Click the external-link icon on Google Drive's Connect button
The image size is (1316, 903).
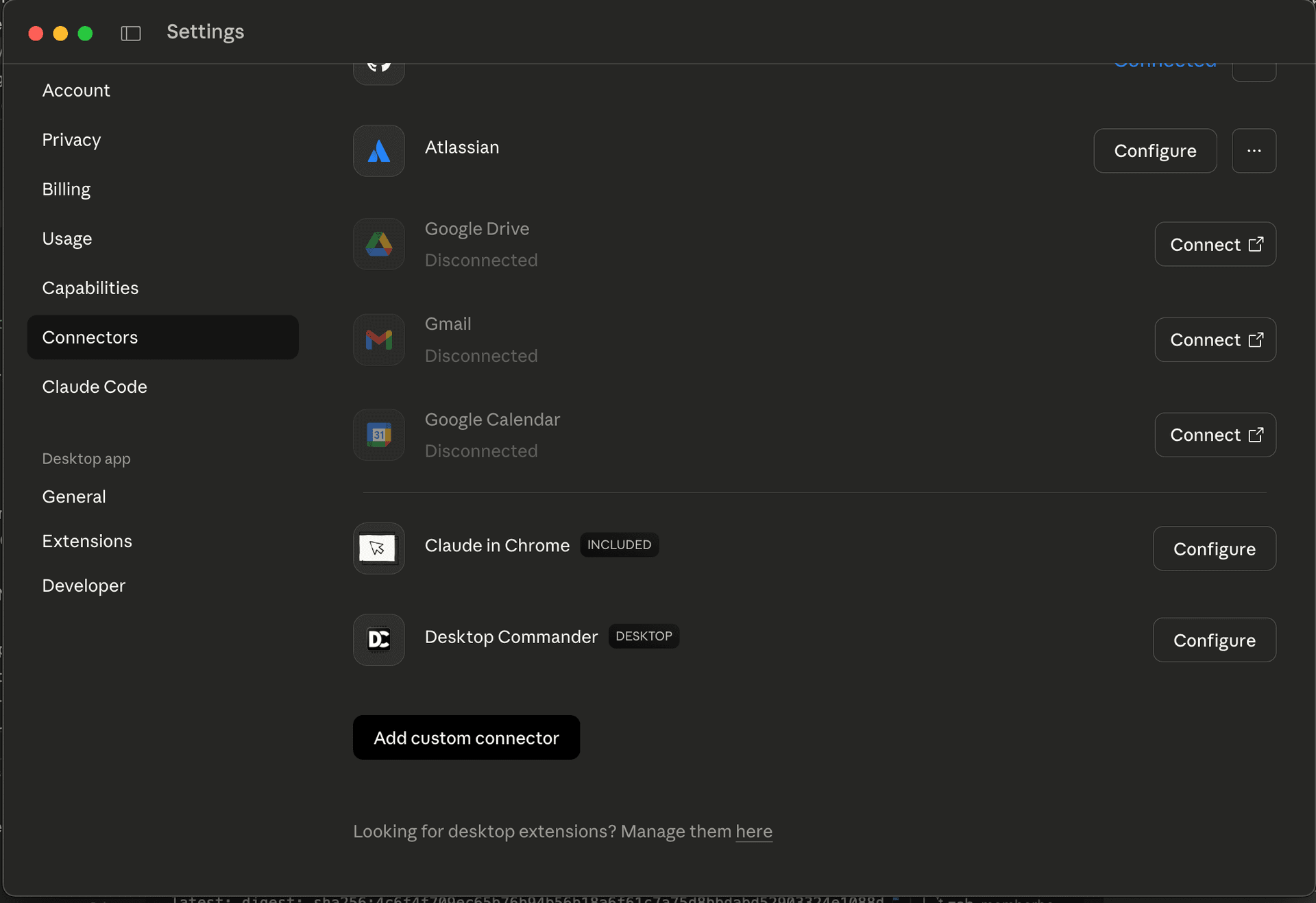pos(1256,245)
